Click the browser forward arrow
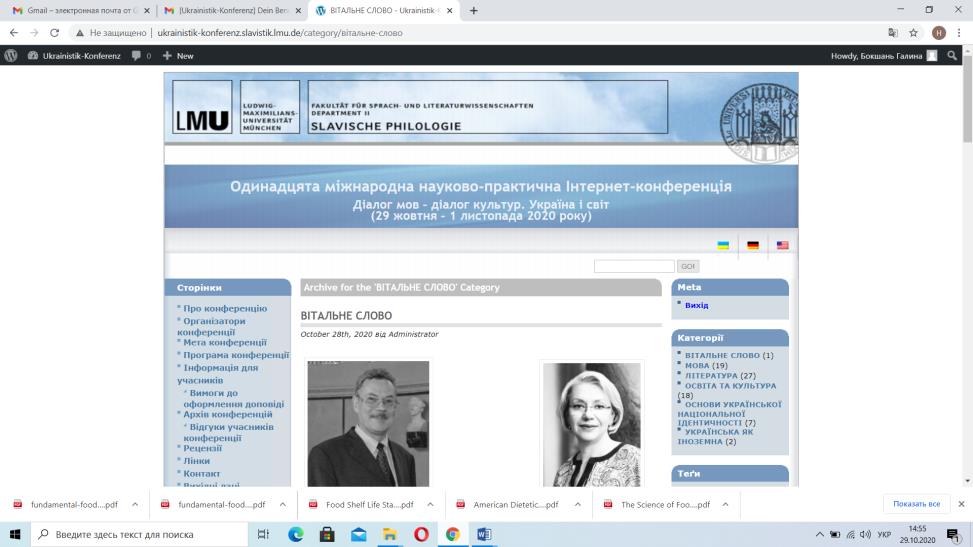The height and width of the screenshot is (547, 973). 34,33
